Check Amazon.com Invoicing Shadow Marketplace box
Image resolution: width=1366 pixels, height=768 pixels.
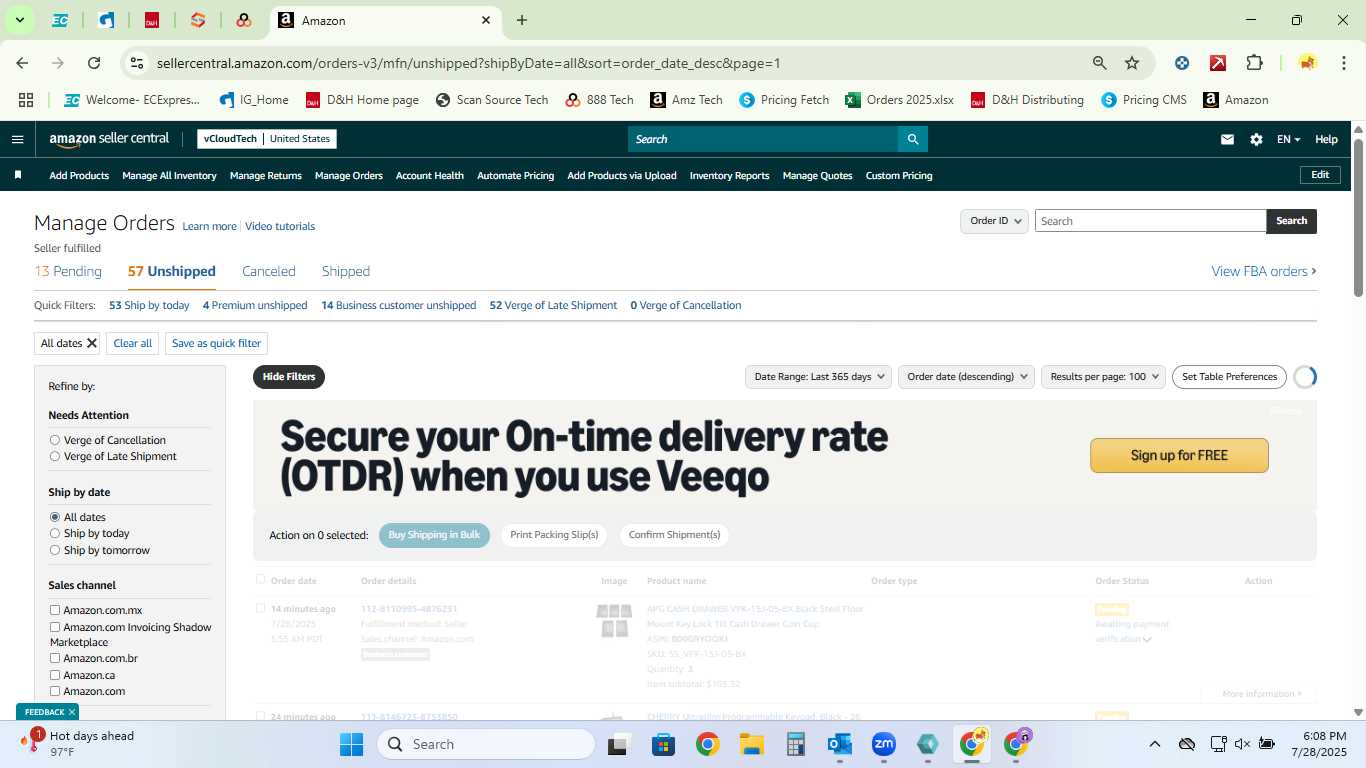[55, 627]
